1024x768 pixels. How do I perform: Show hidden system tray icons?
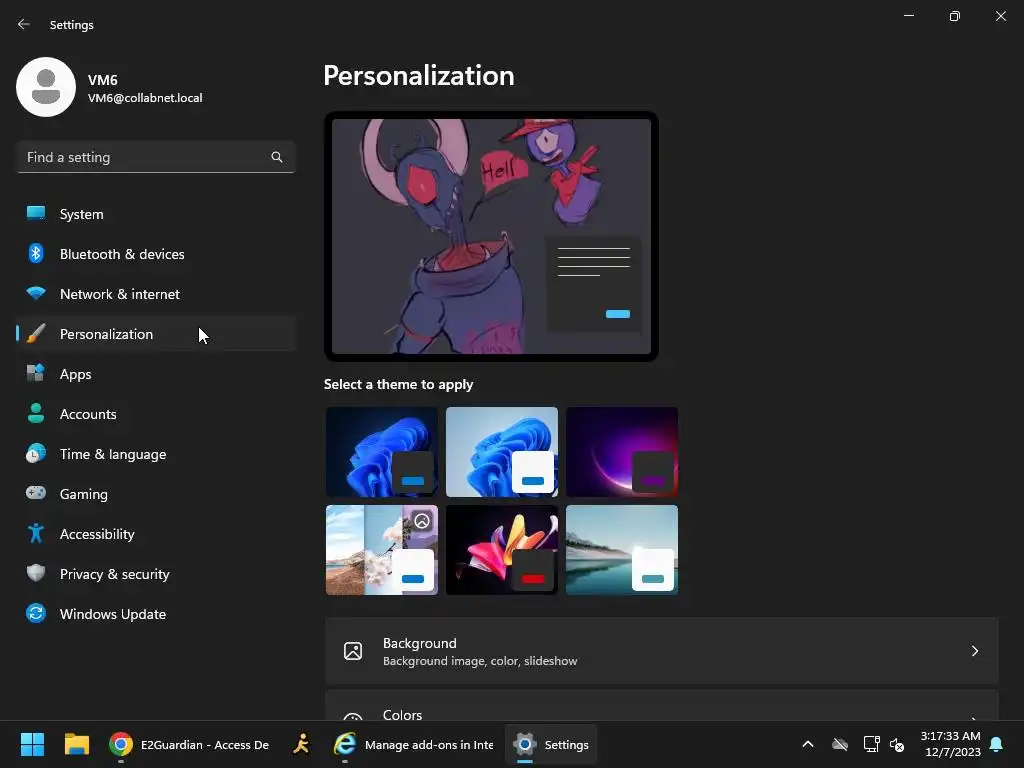[x=808, y=744]
